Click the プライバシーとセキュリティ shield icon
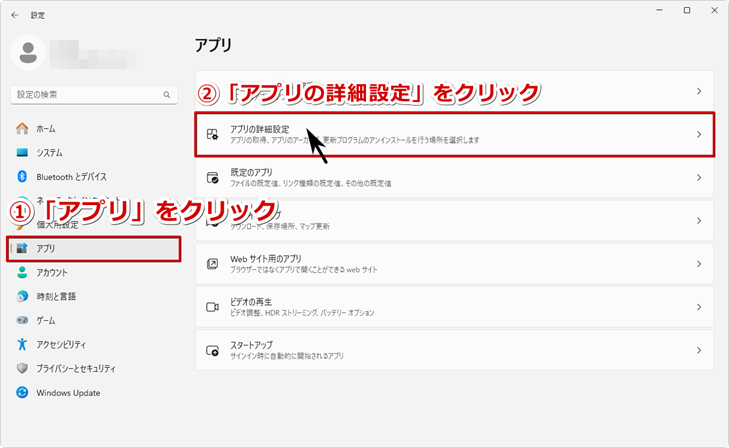The width and height of the screenshot is (729, 448). [22, 368]
